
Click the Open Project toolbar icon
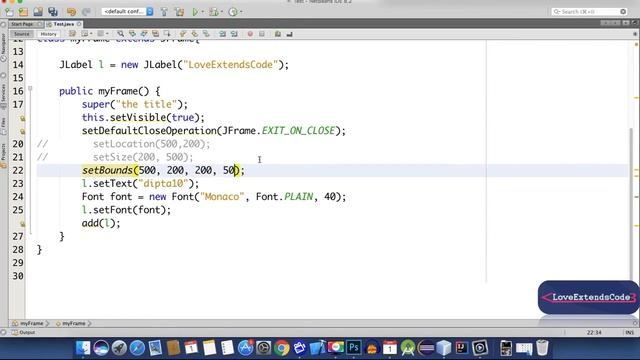(38, 12)
